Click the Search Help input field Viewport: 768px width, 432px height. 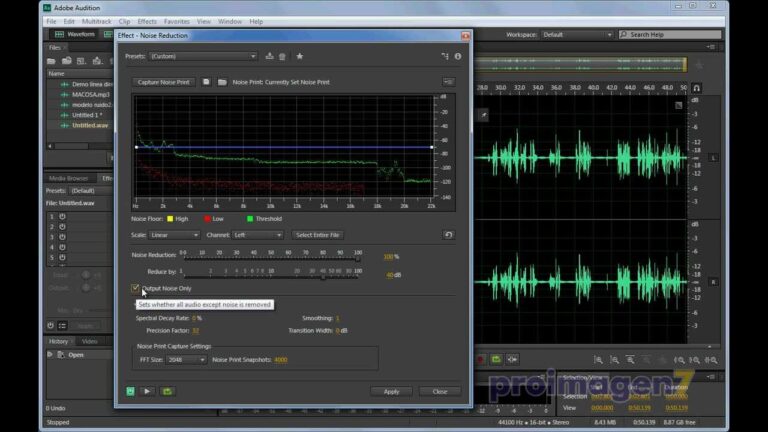point(670,35)
